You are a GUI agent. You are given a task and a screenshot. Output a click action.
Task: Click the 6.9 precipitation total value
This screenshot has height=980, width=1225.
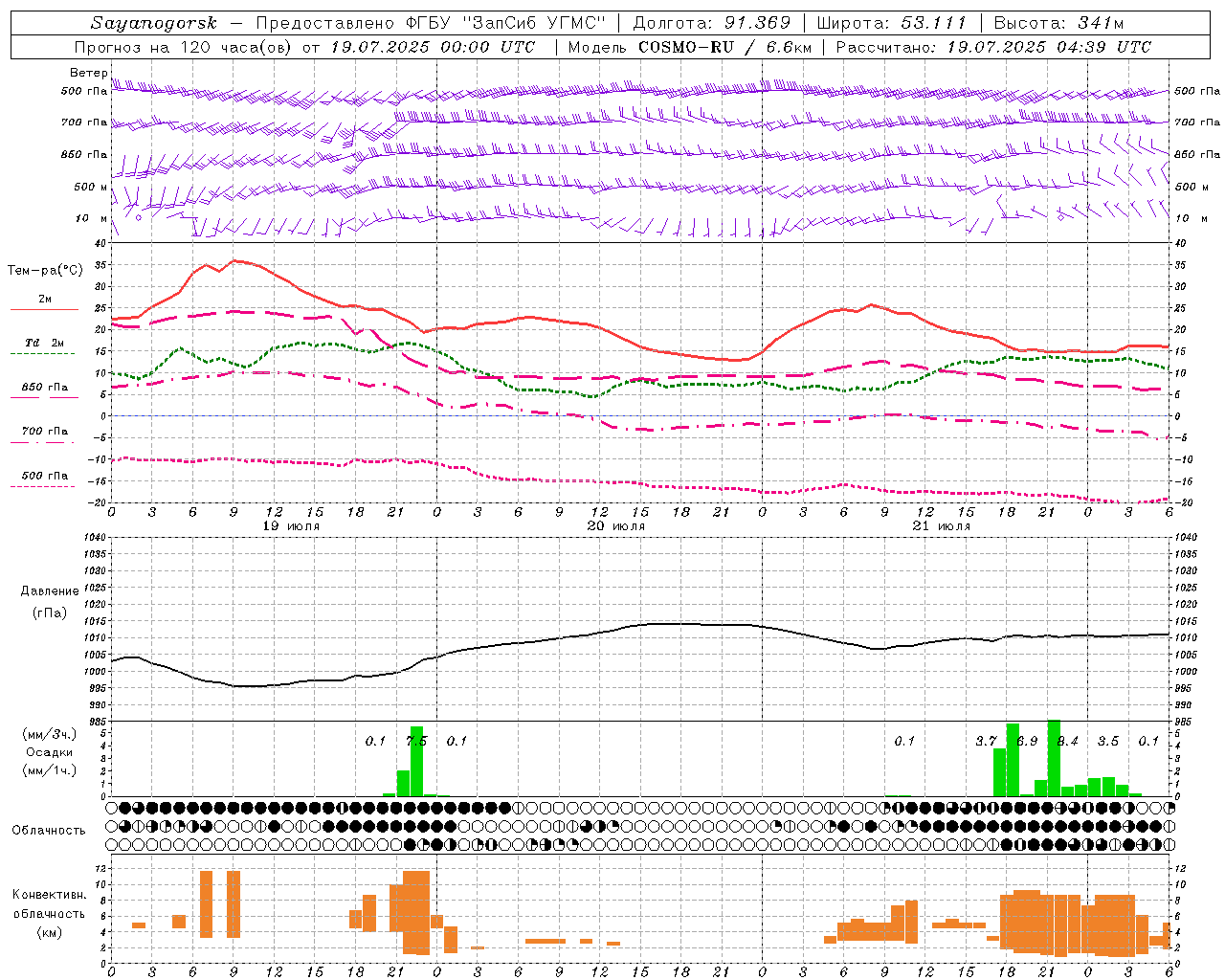[1027, 742]
